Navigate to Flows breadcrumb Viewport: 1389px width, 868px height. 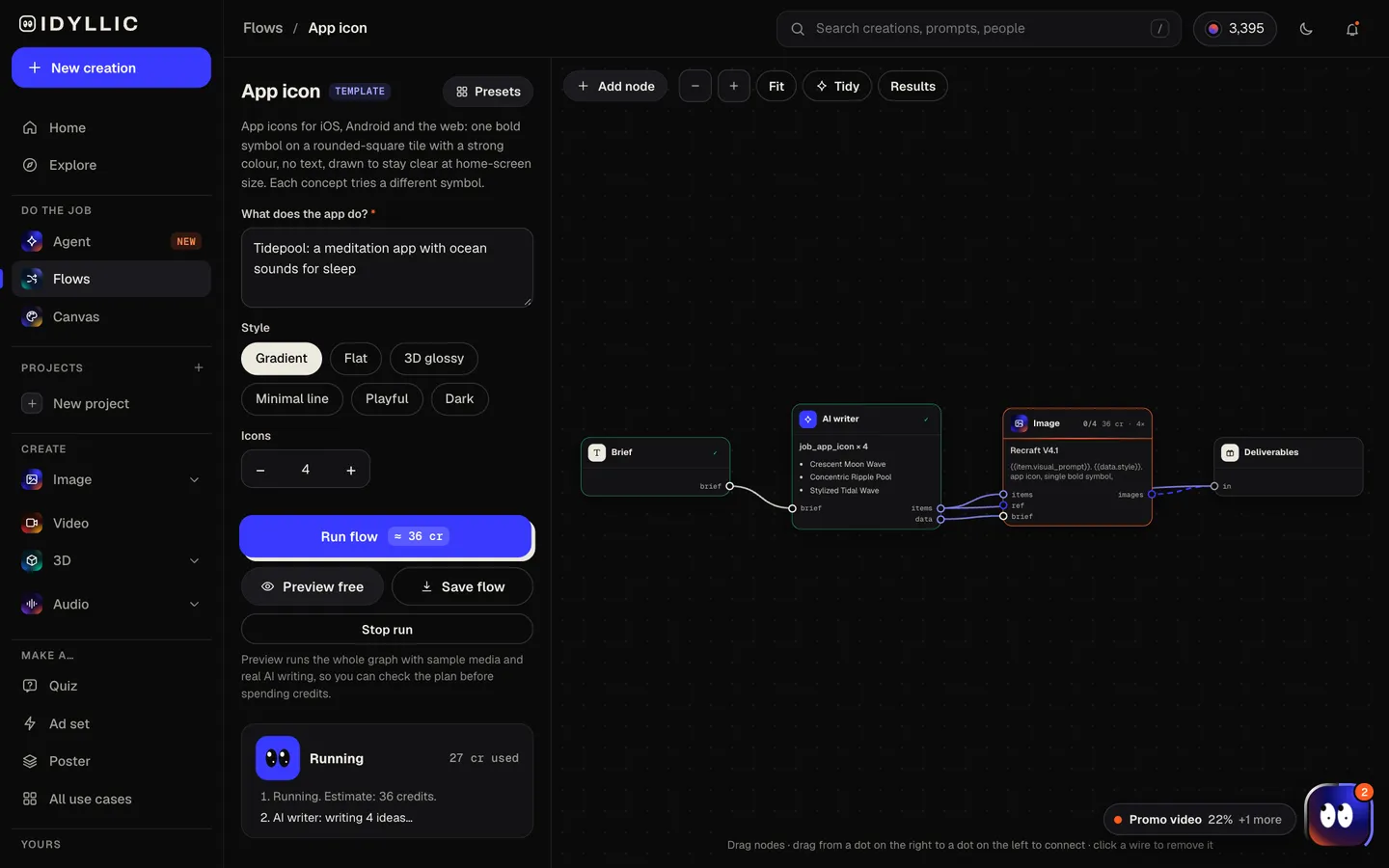262,28
